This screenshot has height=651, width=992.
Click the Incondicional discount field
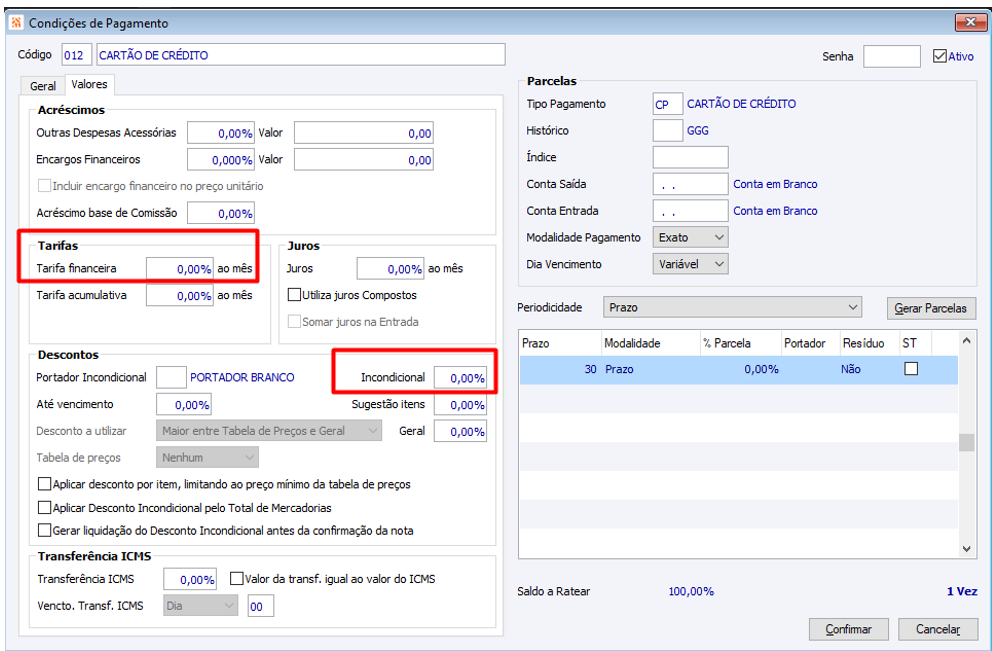[460, 378]
